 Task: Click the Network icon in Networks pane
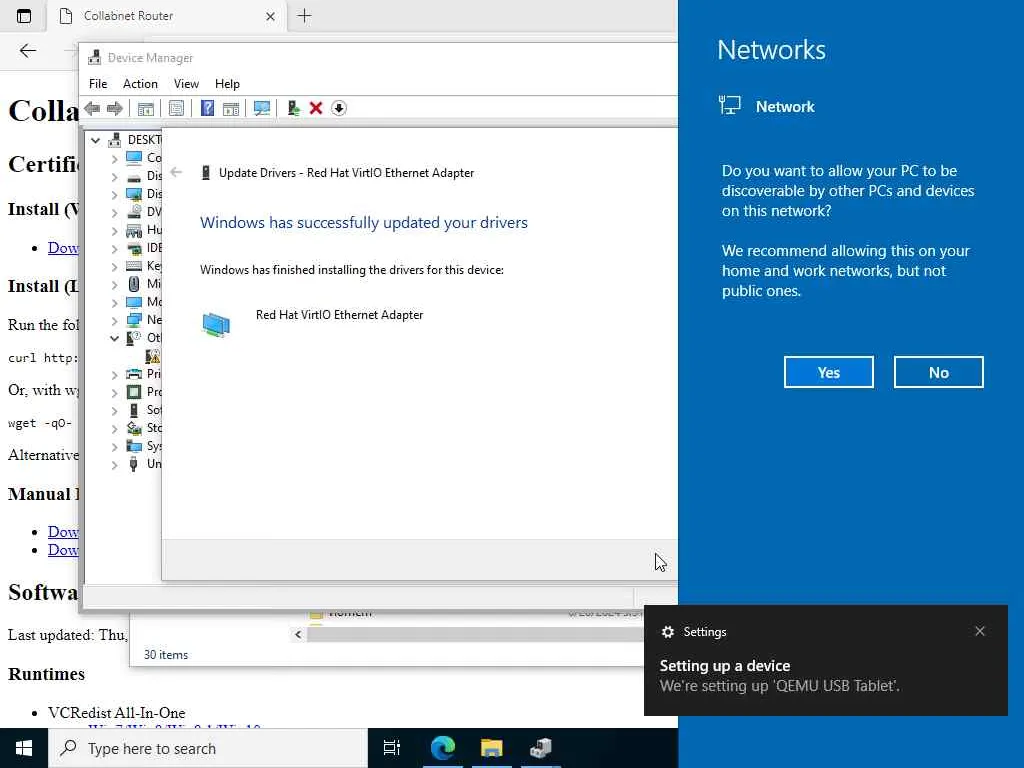point(729,105)
